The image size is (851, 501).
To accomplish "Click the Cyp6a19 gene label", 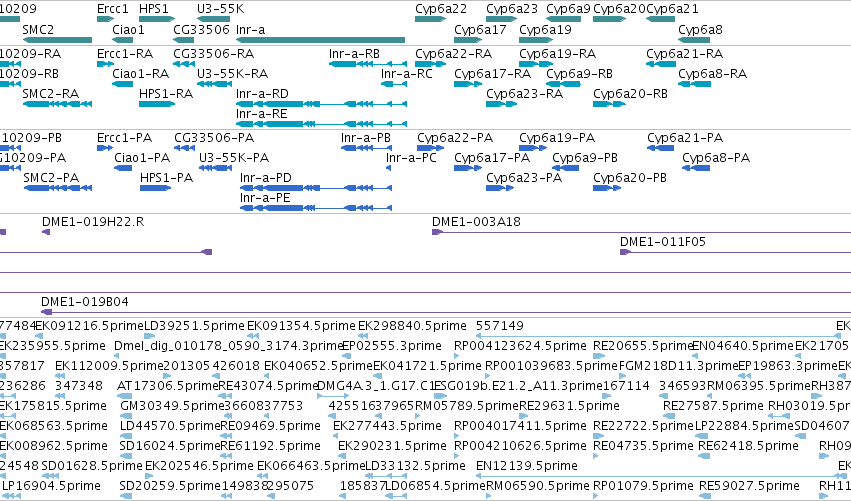I will (545, 30).
